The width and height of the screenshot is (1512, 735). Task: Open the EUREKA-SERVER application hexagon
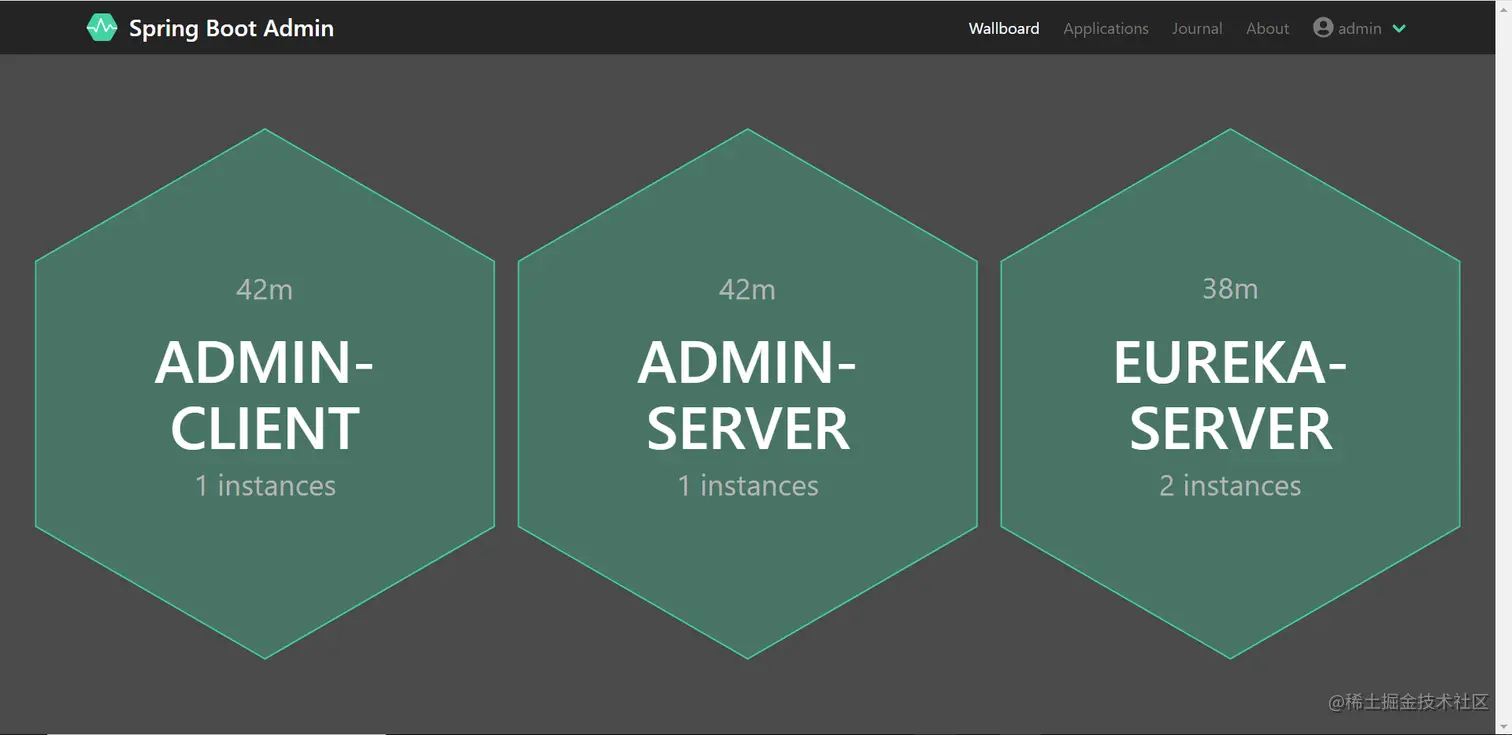click(1230, 394)
